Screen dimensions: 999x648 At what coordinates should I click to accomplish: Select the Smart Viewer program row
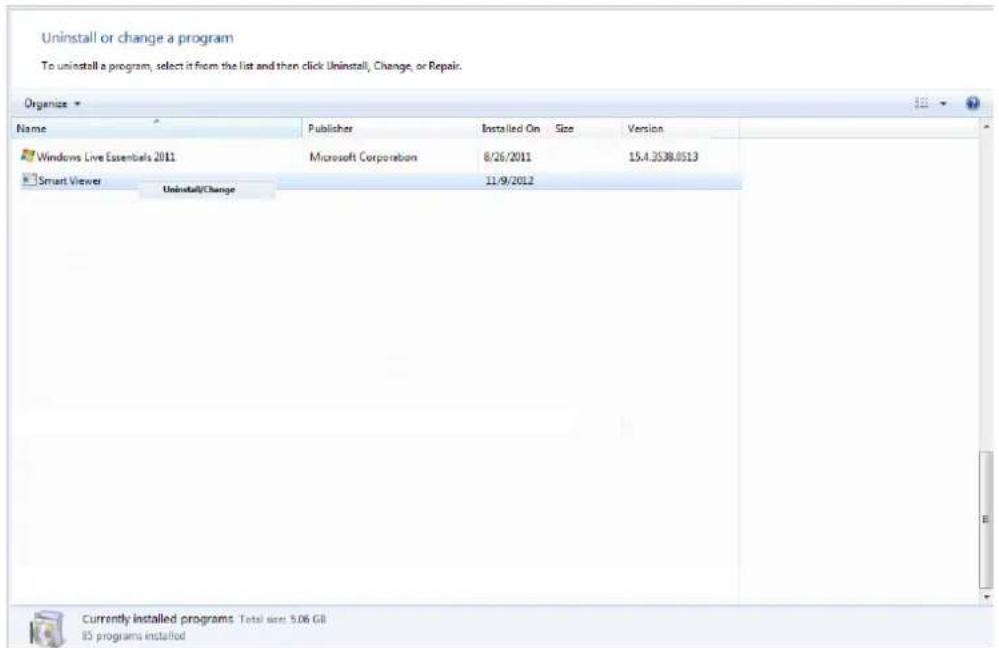pyautogui.click(x=380, y=181)
